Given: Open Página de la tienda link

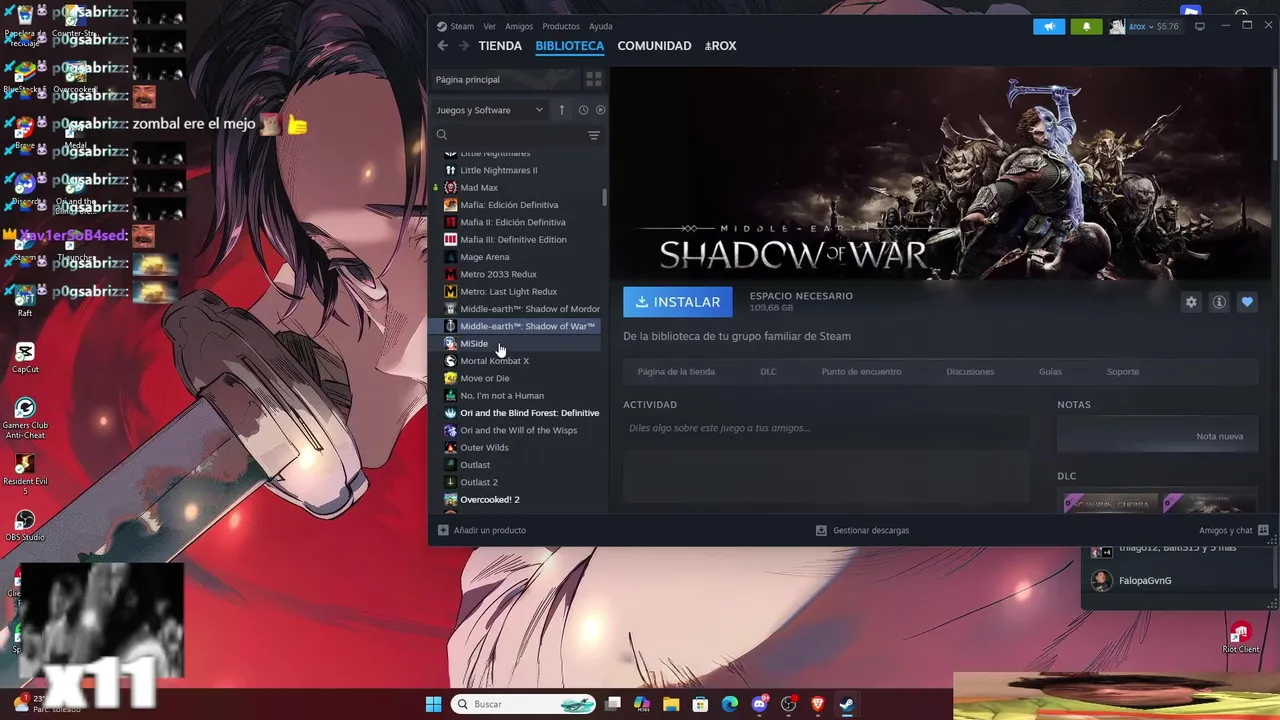Looking at the screenshot, I should [676, 372].
